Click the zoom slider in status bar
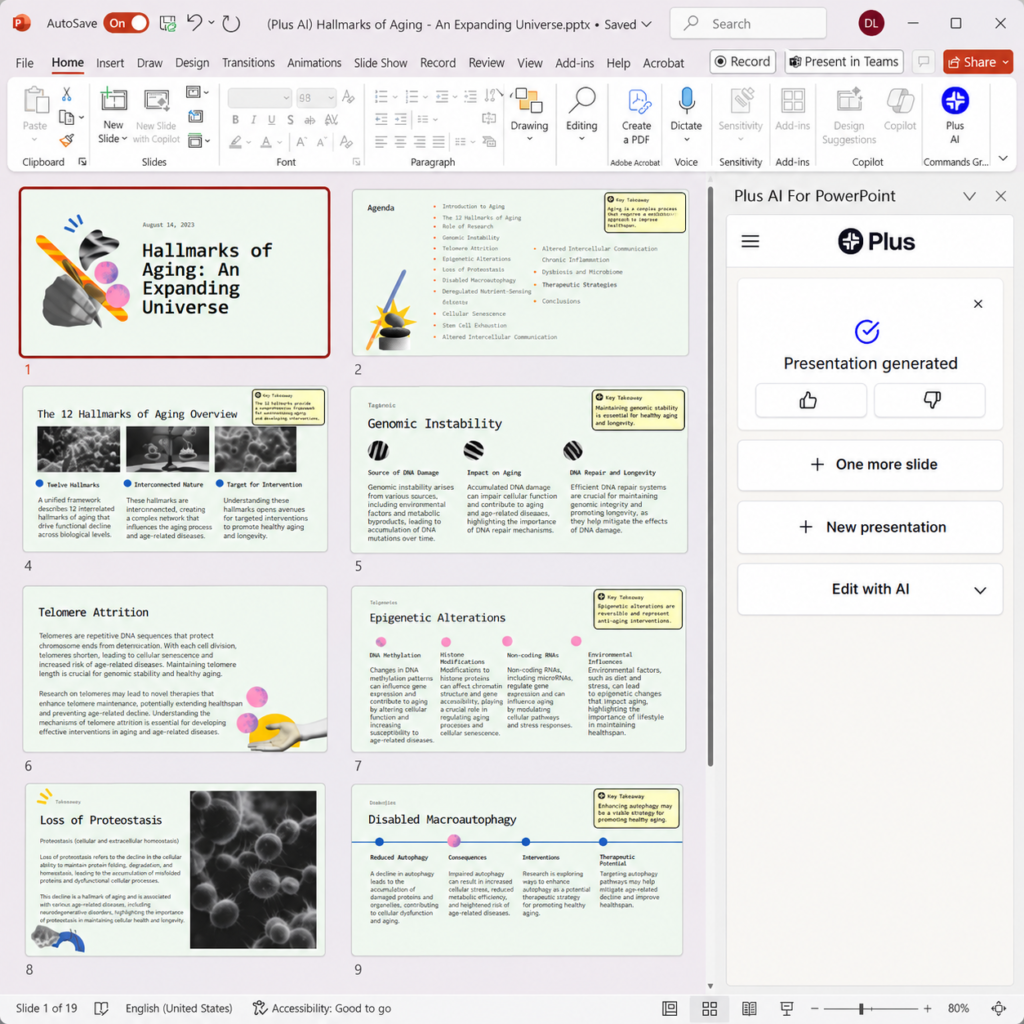 (869, 1008)
